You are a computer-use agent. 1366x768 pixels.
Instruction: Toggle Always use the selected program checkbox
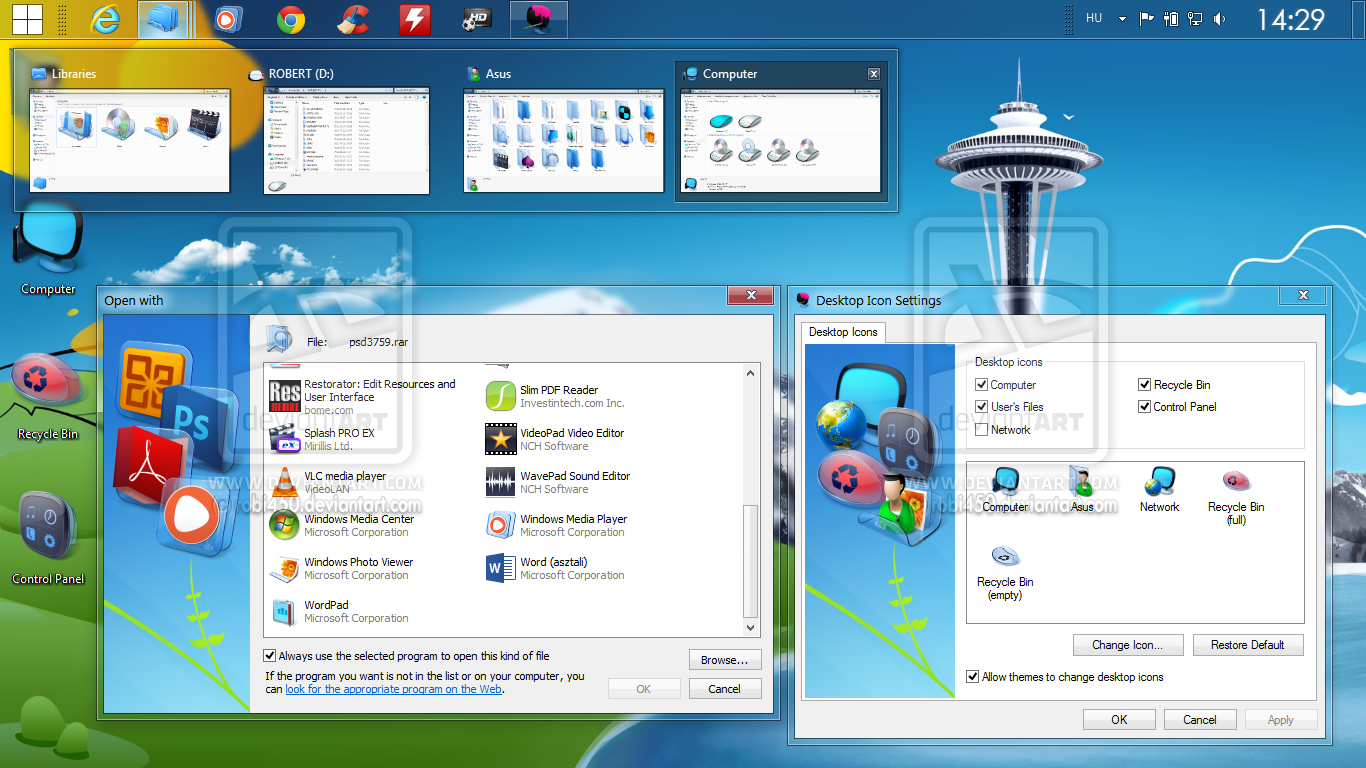tap(269, 656)
